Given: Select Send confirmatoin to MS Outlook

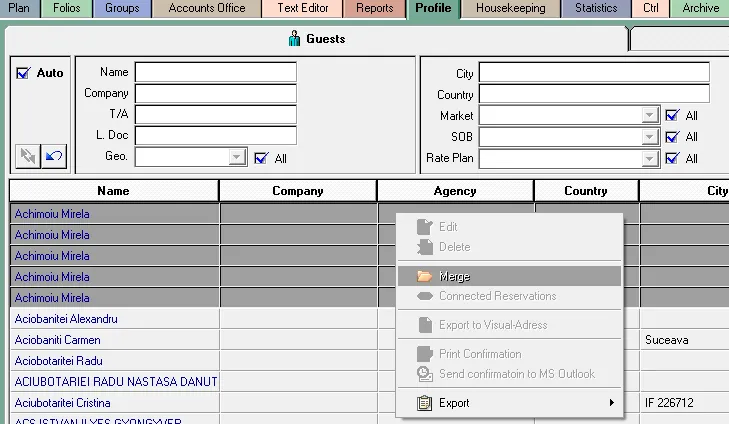Looking at the screenshot, I should click(510, 374).
